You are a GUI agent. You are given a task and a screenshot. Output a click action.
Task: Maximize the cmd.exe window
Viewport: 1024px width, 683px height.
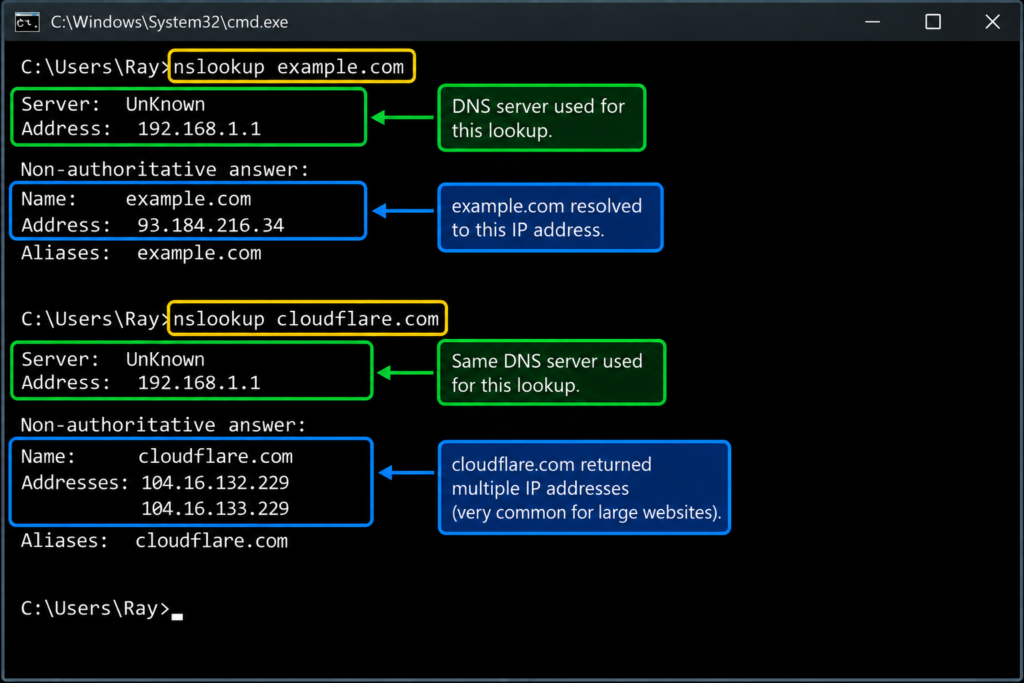coord(933,22)
